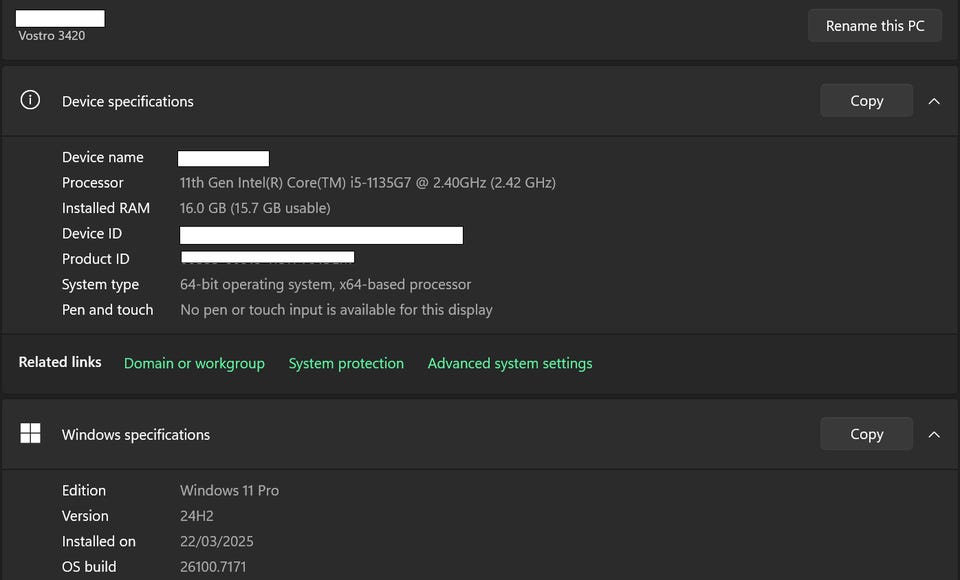Screen dimensions: 960x580
Task: Click the Pen and touch value text
Action: coord(336,310)
